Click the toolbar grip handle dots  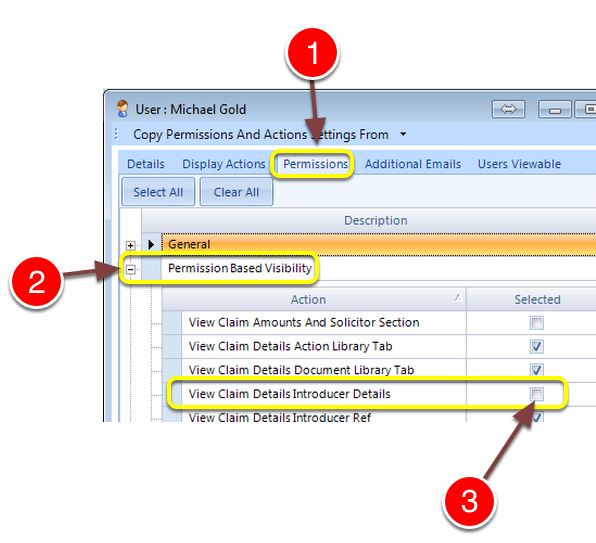click(117, 134)
